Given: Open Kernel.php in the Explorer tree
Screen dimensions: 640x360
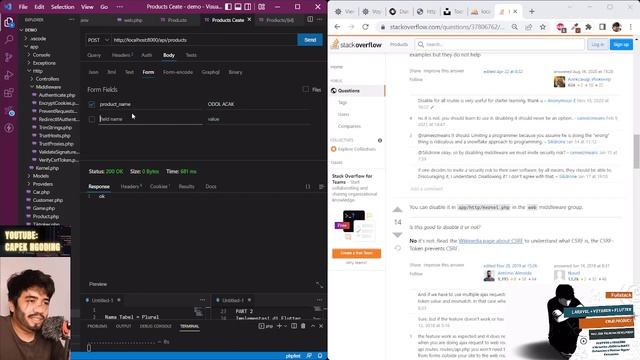Looking at the screenshot, I should point(47,168).
